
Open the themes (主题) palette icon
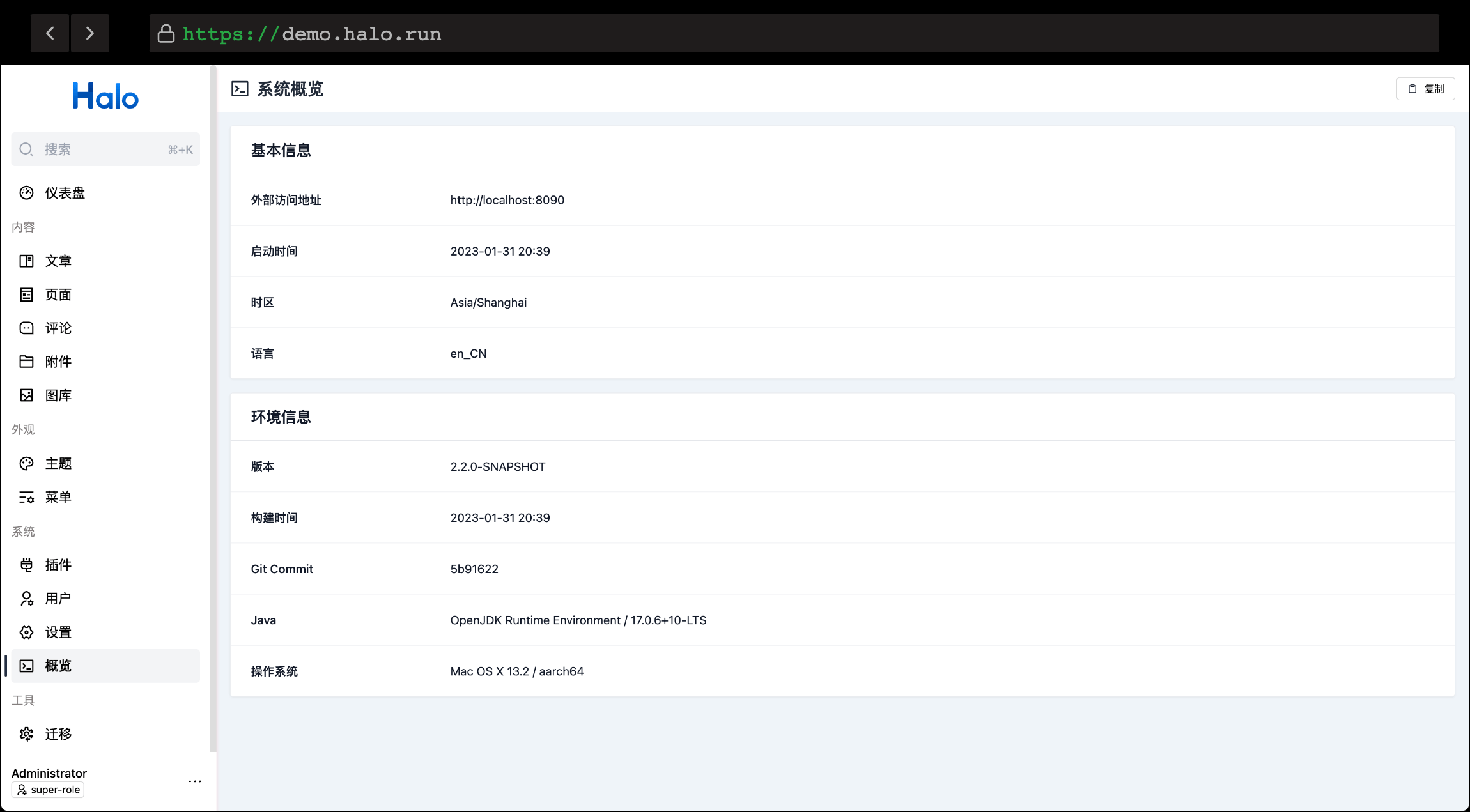26,463
